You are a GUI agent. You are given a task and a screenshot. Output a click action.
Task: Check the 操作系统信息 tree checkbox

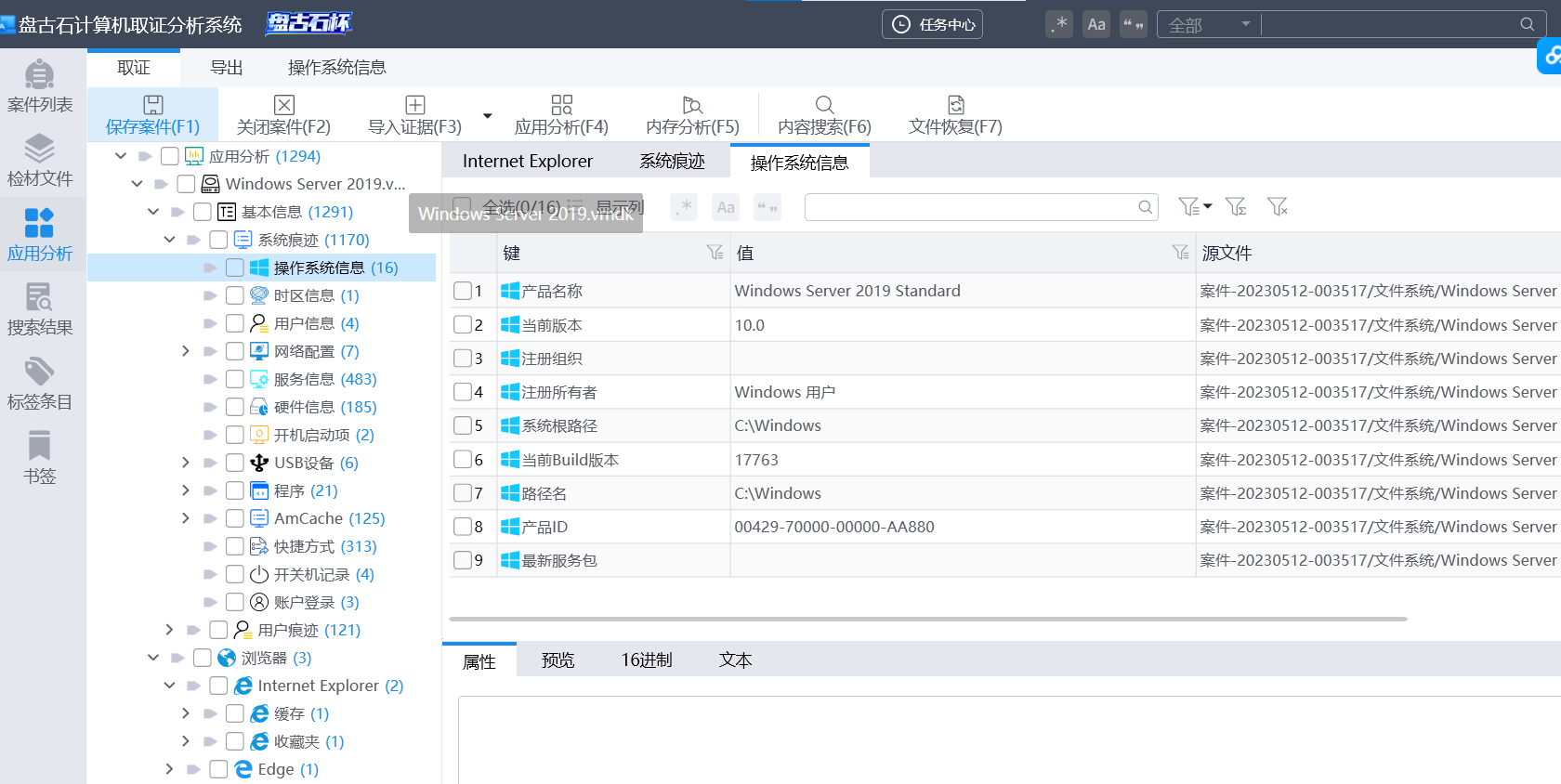click(235, 268)
